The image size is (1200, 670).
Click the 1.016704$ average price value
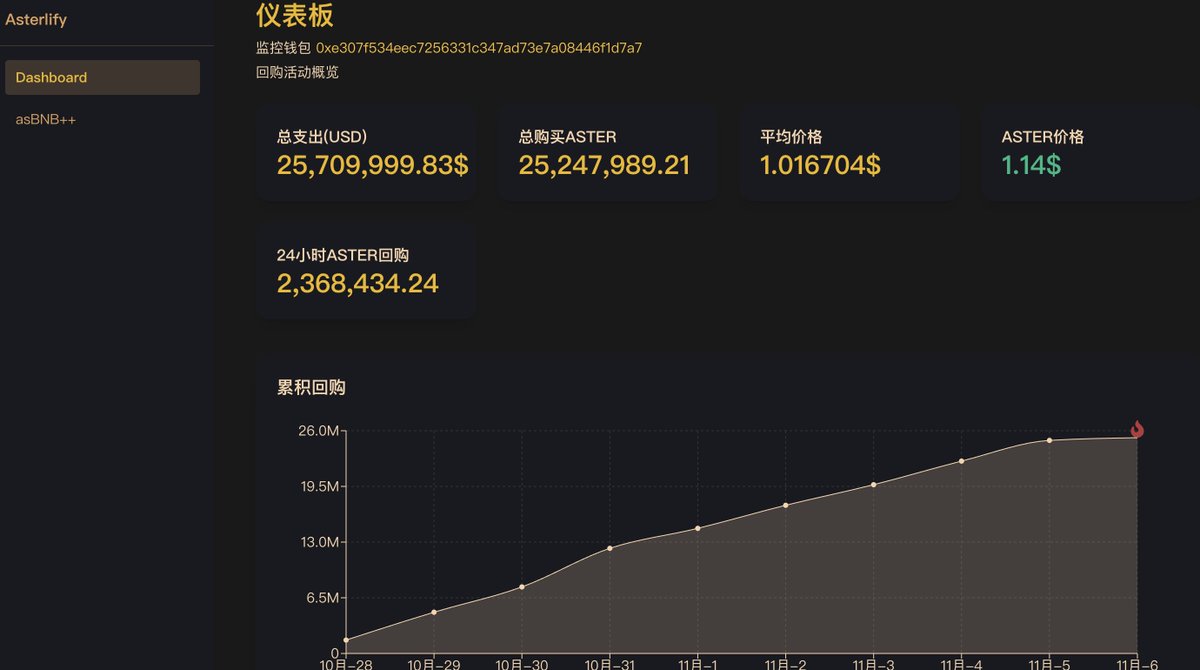pyautogui.click(x=820, y=165)
